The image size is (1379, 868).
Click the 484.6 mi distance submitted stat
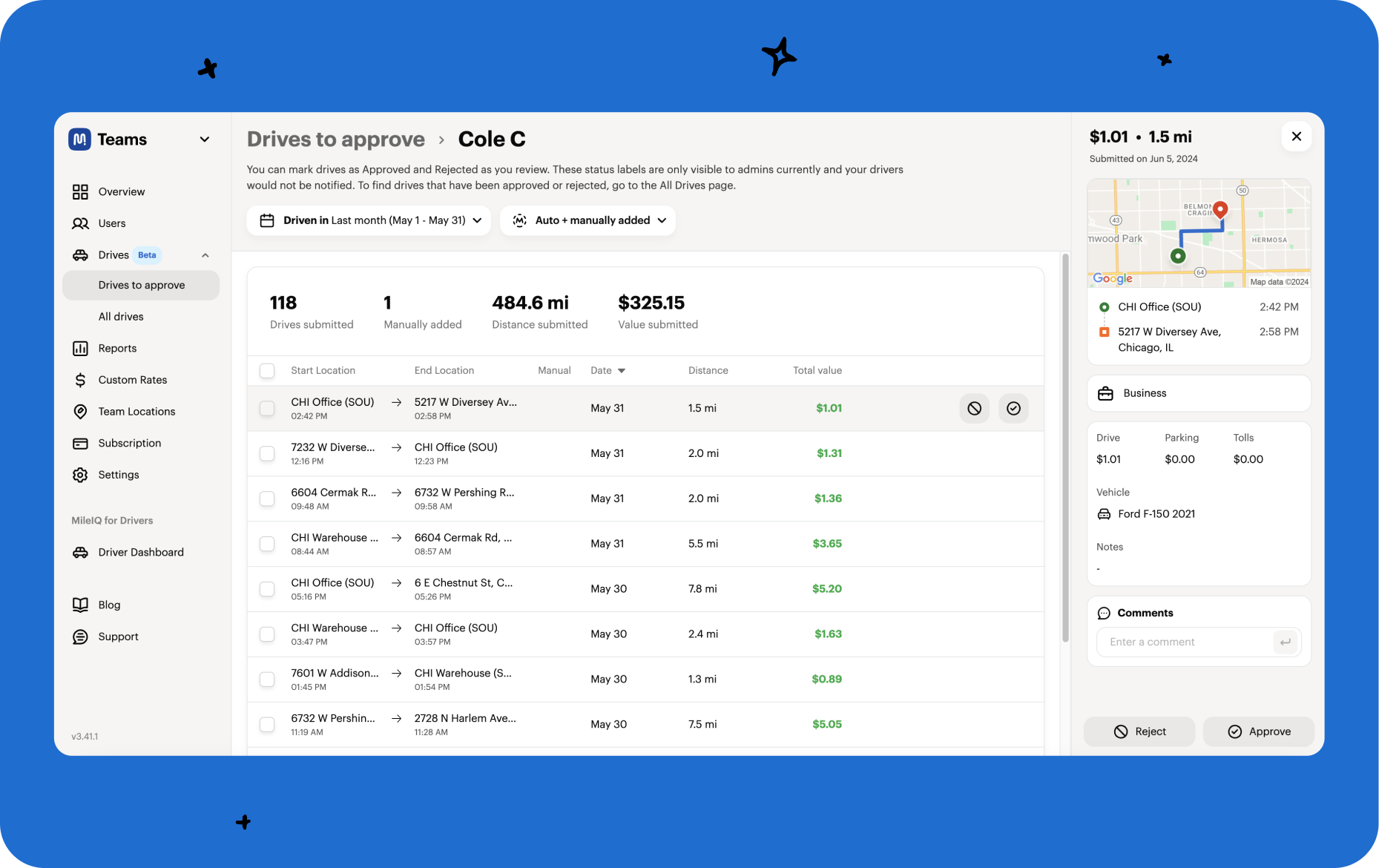click(x=539, y=312)
